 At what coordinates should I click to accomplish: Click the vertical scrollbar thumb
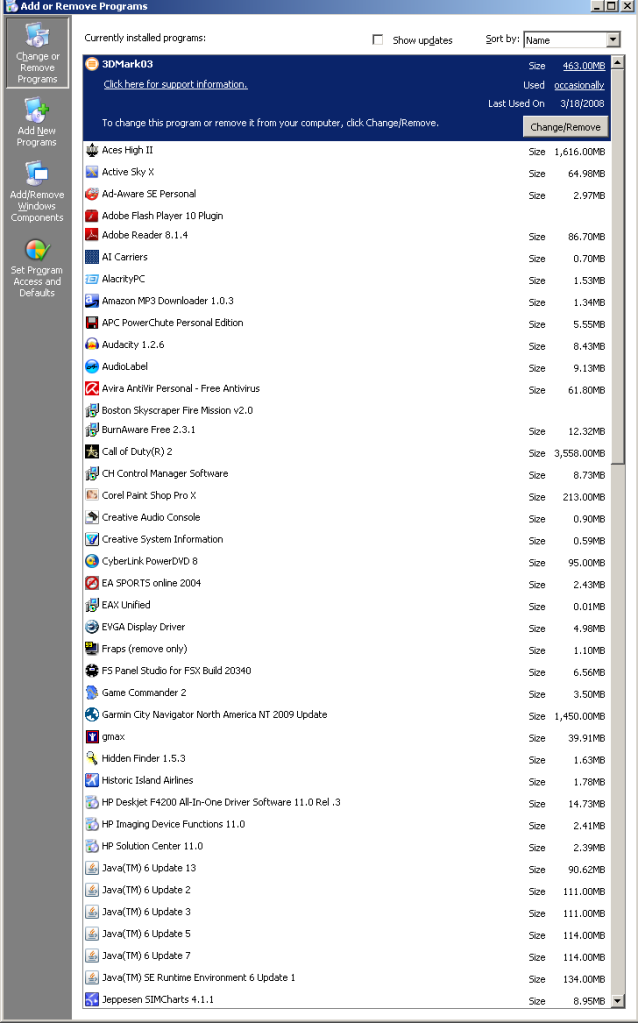click(618, 267)
